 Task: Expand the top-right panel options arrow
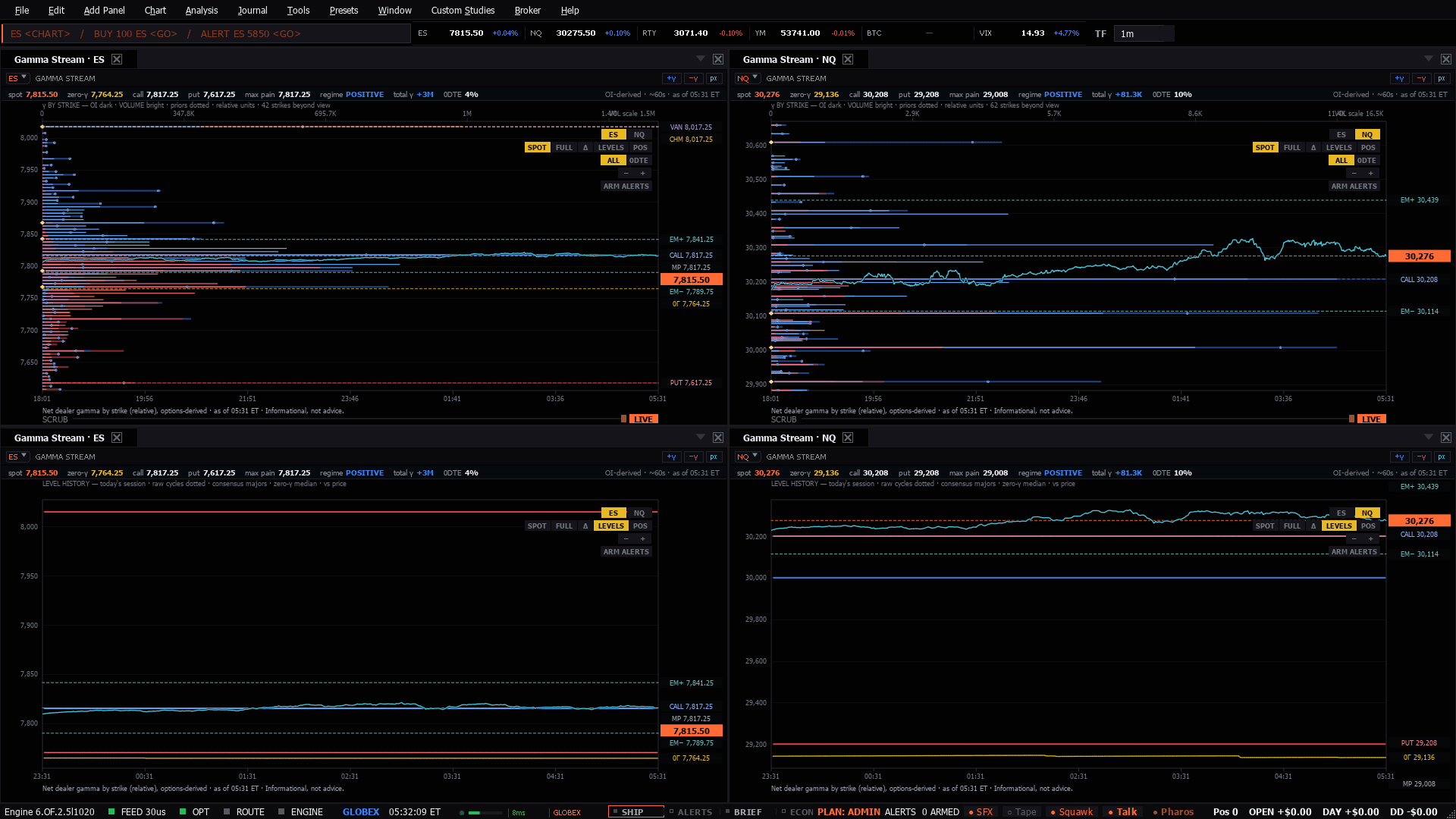(x=1429, y=58)
